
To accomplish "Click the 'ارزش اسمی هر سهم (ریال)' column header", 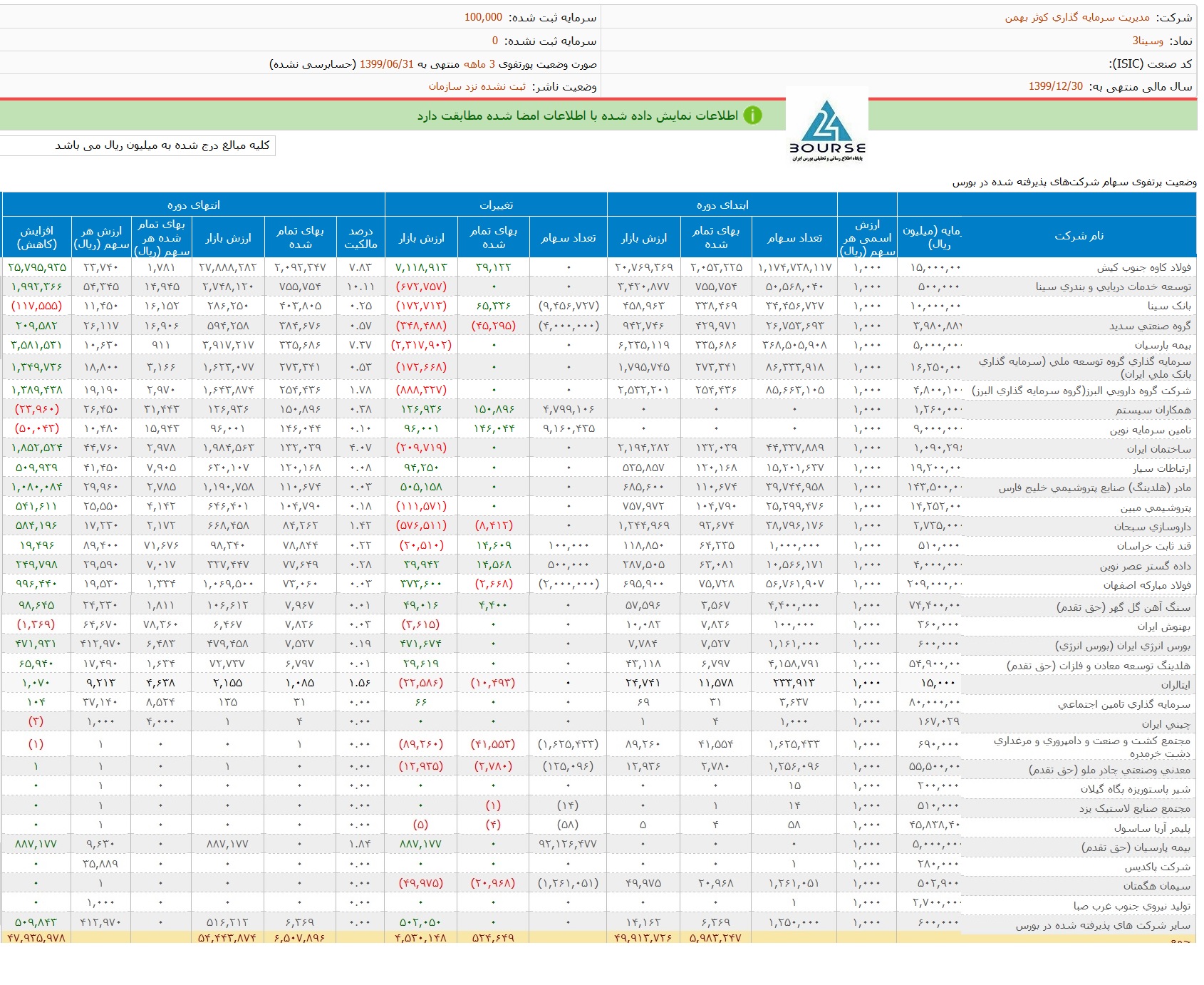I will [x=867, y=237].
